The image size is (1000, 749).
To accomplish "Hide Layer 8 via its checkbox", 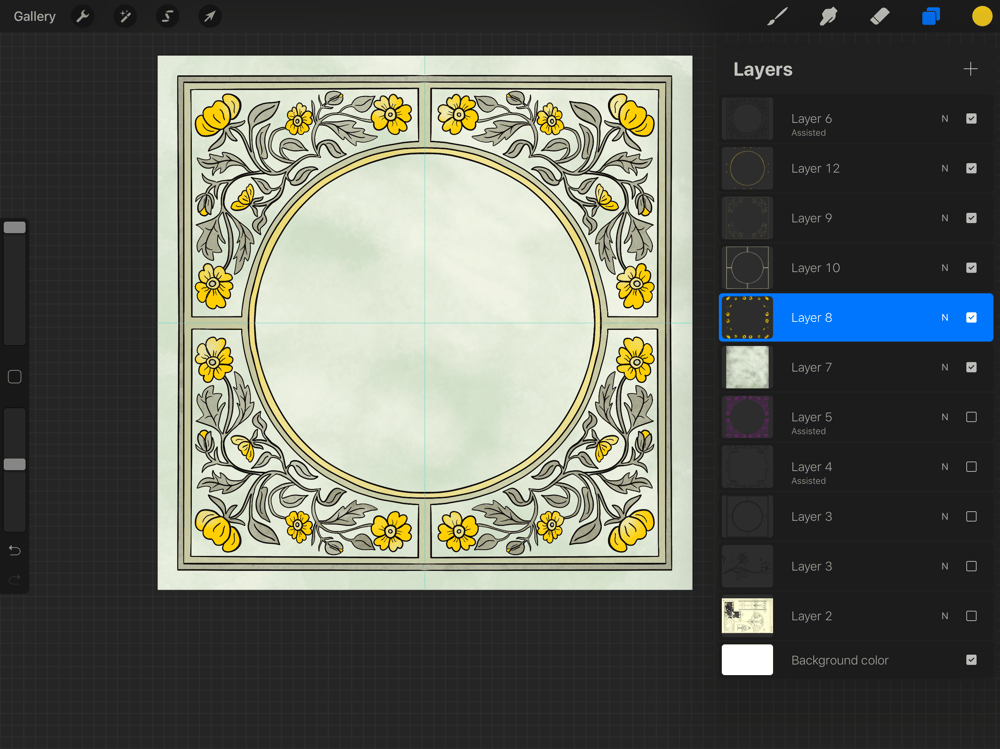I will tap(971, 318).
